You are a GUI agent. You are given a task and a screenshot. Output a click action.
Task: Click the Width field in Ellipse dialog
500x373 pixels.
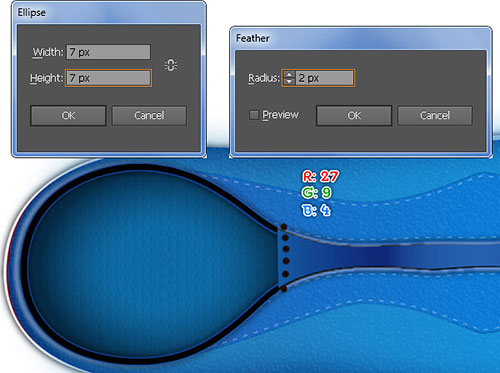[108, 52]
